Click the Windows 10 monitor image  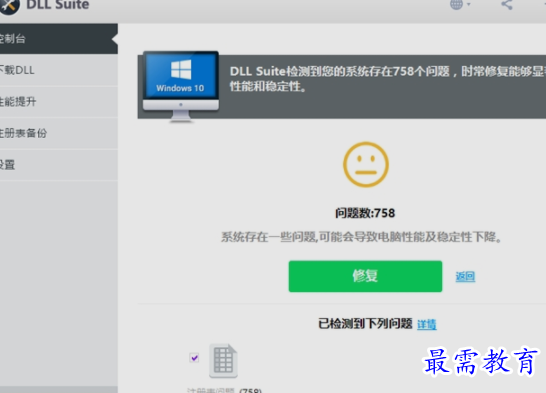click(181, 87)
